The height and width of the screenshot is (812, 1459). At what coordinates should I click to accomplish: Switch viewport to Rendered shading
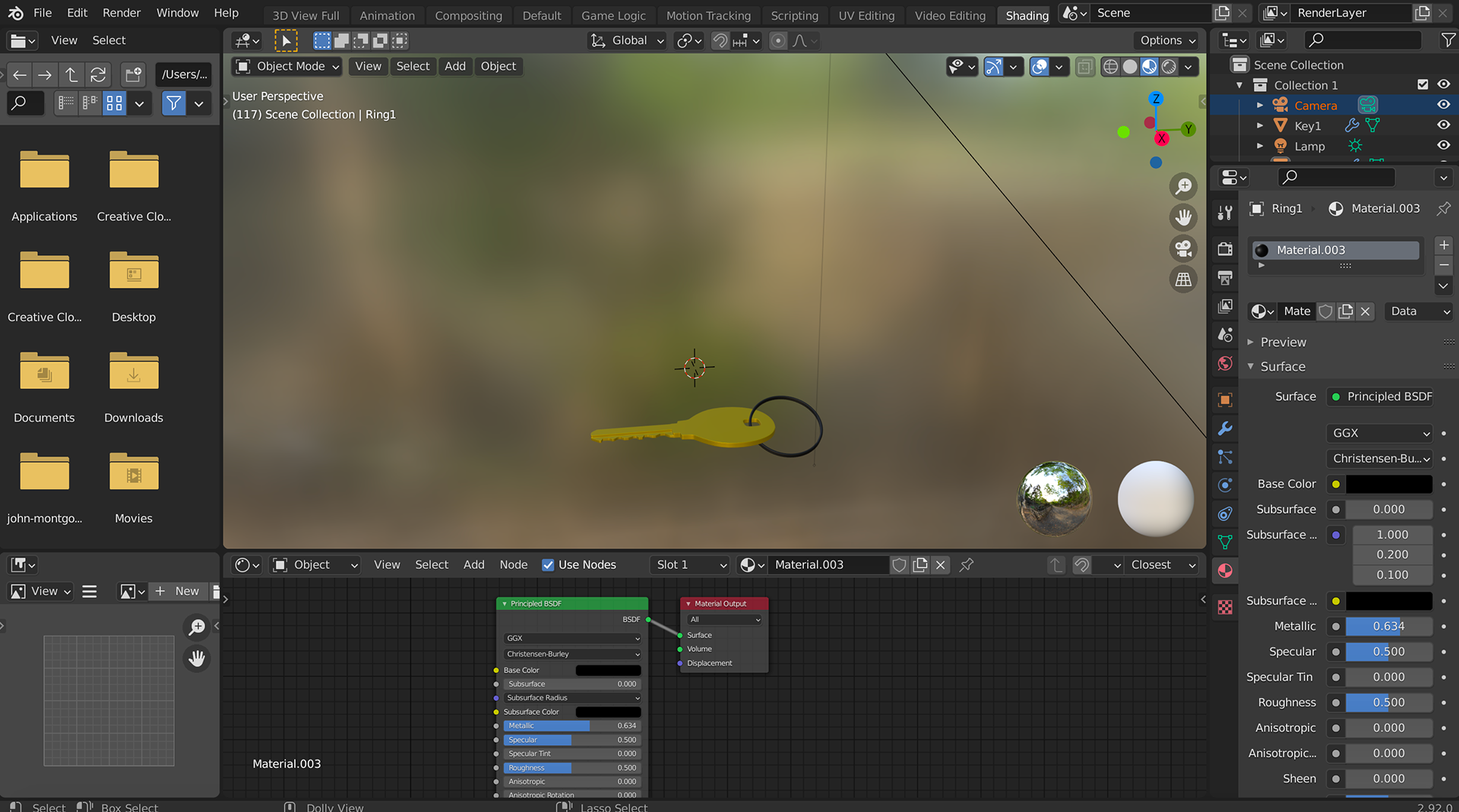pyautogui.click(x=1169, y=67)
